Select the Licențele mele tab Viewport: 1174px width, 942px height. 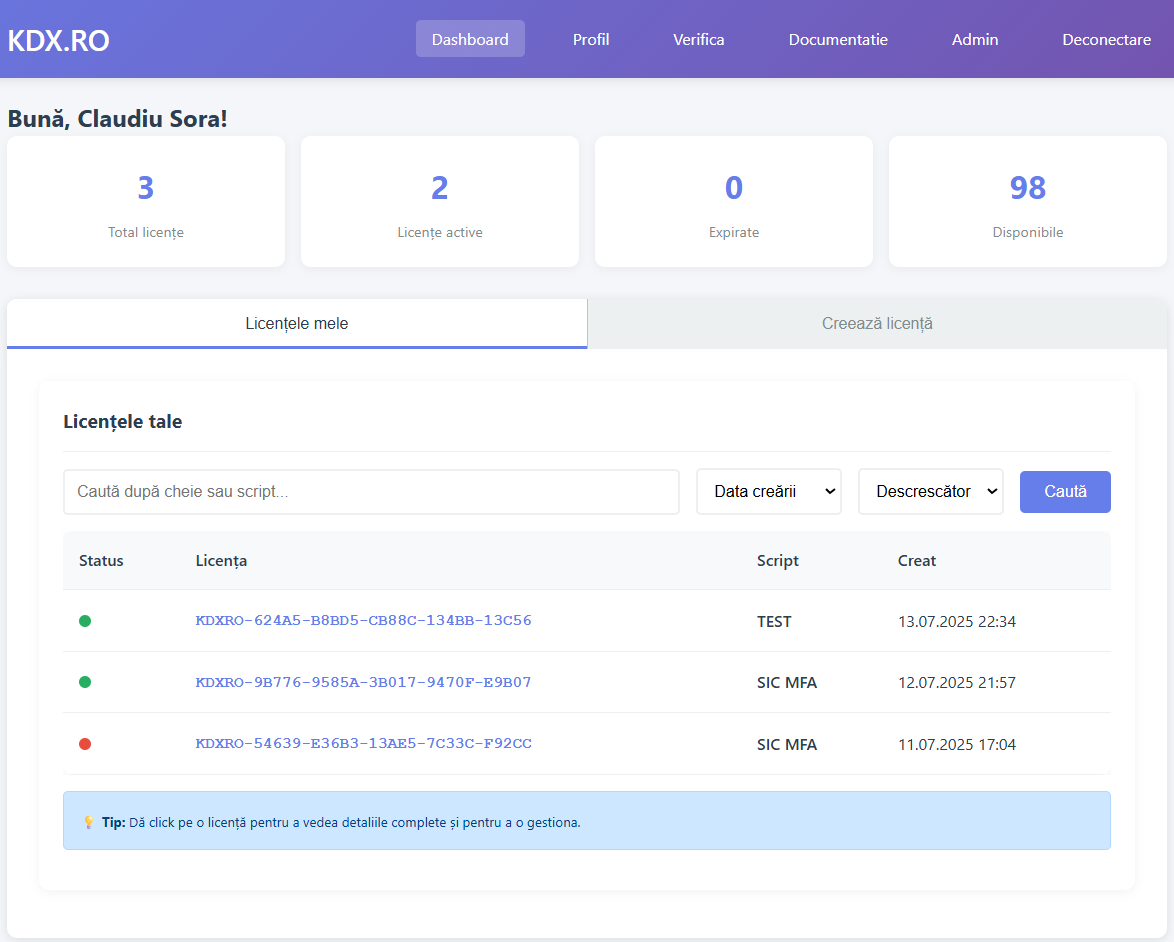[296, 323]
